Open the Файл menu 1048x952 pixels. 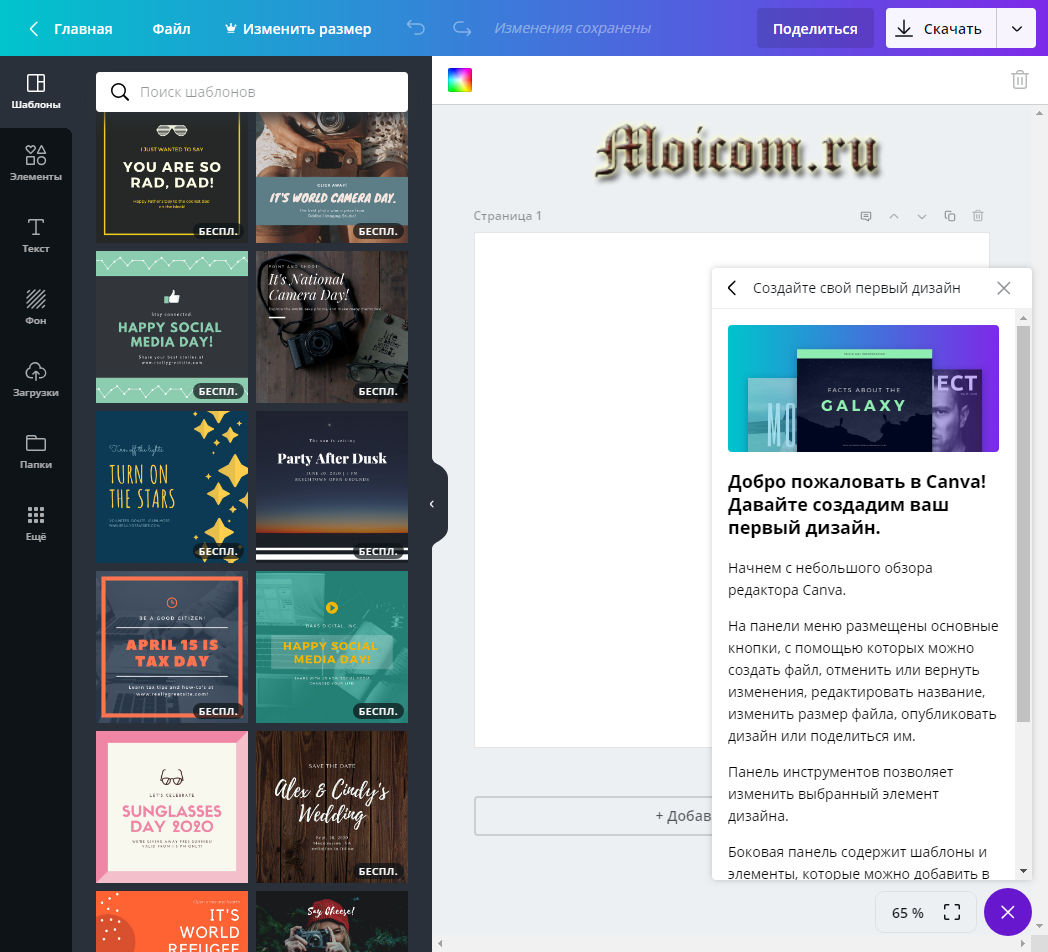click(x=171, y=29)
